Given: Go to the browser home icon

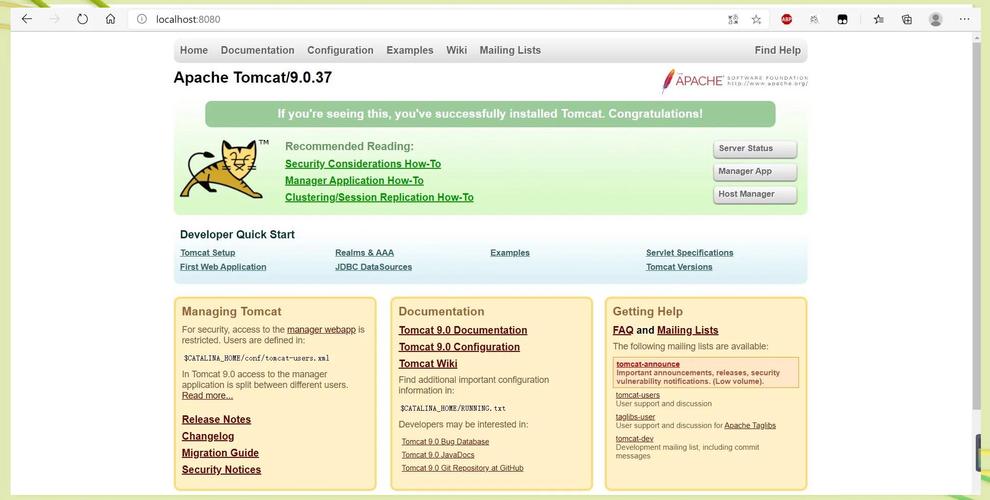Looking at the screenshot, I should pos(110,19).
